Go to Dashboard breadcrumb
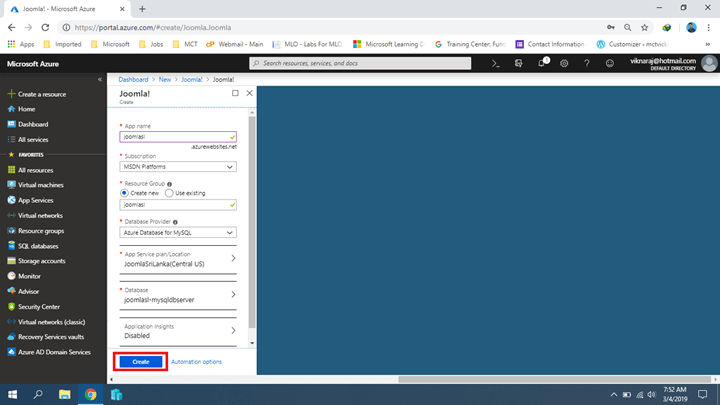Screen dimensions: 720x405 click(x=133, y=79)
